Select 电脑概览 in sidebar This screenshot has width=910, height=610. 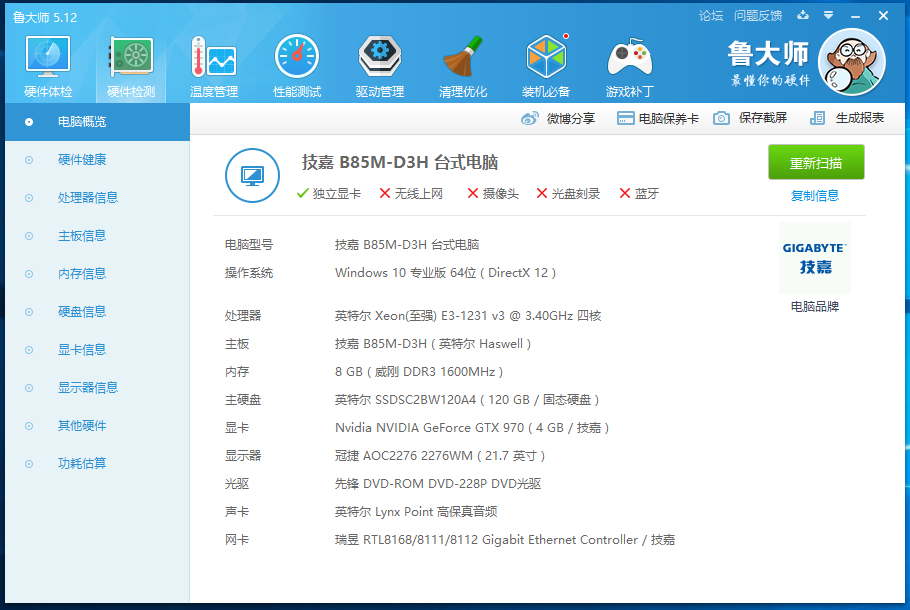[98, 122]
